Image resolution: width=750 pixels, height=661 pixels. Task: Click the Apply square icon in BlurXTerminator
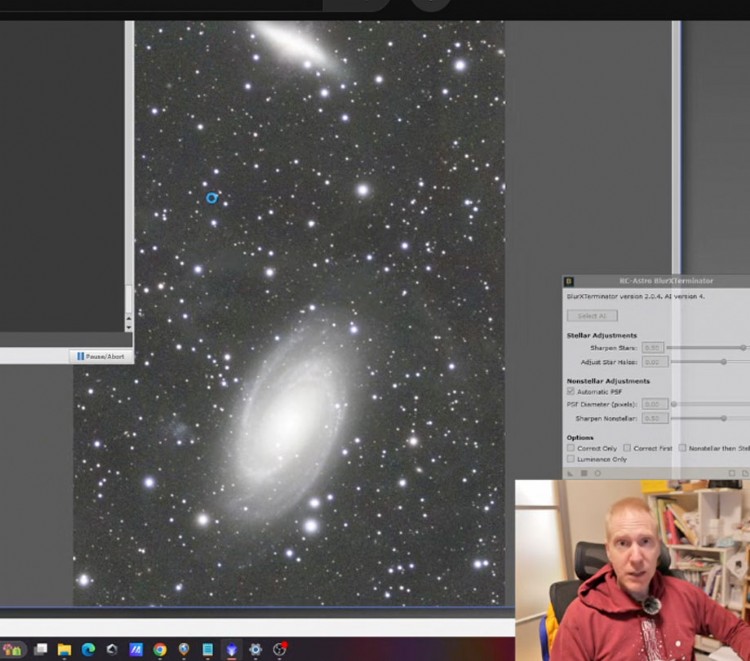pyautogui.click(x=584, y=473)
